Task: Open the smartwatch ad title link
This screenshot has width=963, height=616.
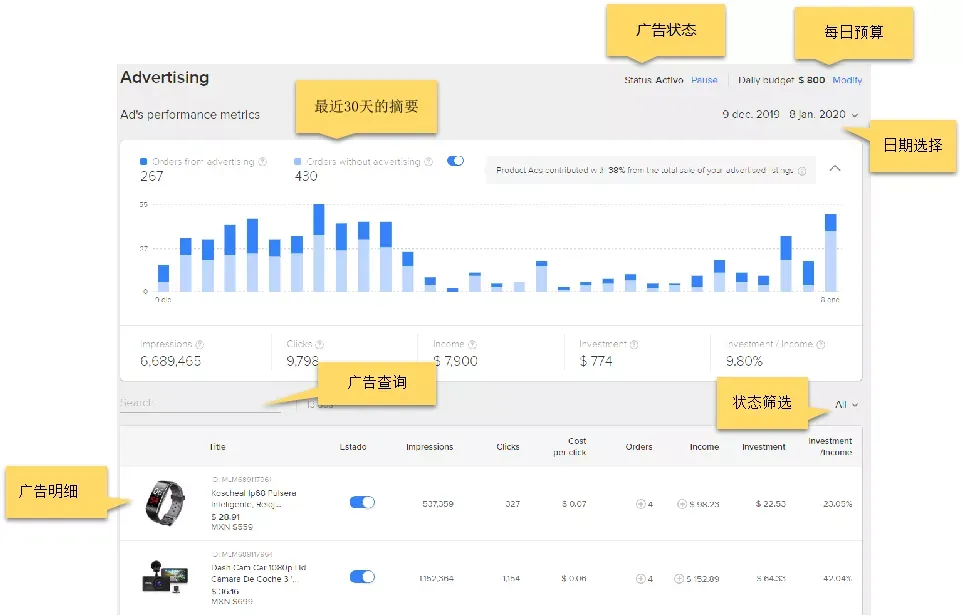Action: pos(254,499)
